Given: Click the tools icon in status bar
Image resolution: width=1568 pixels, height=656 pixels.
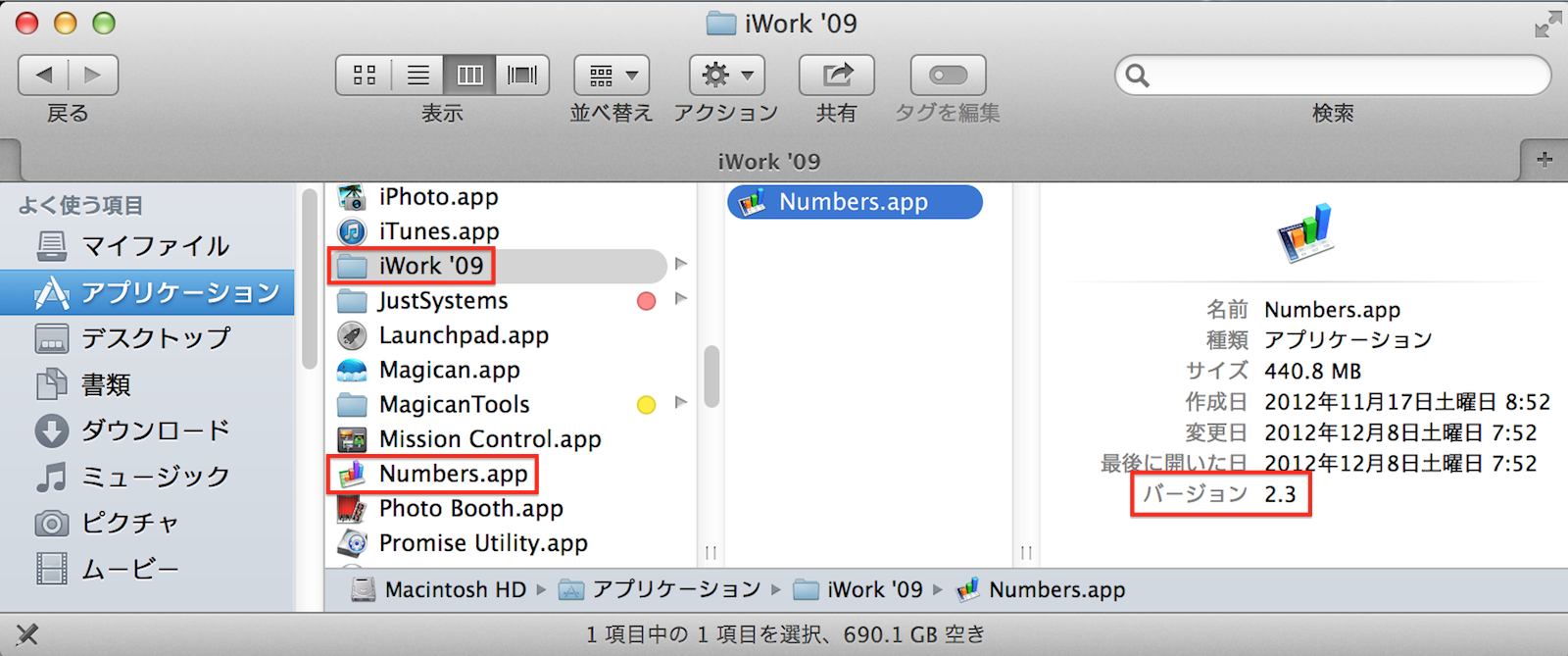Looking at the screenshot, I should pyautogui.click(x=27, y=634).
